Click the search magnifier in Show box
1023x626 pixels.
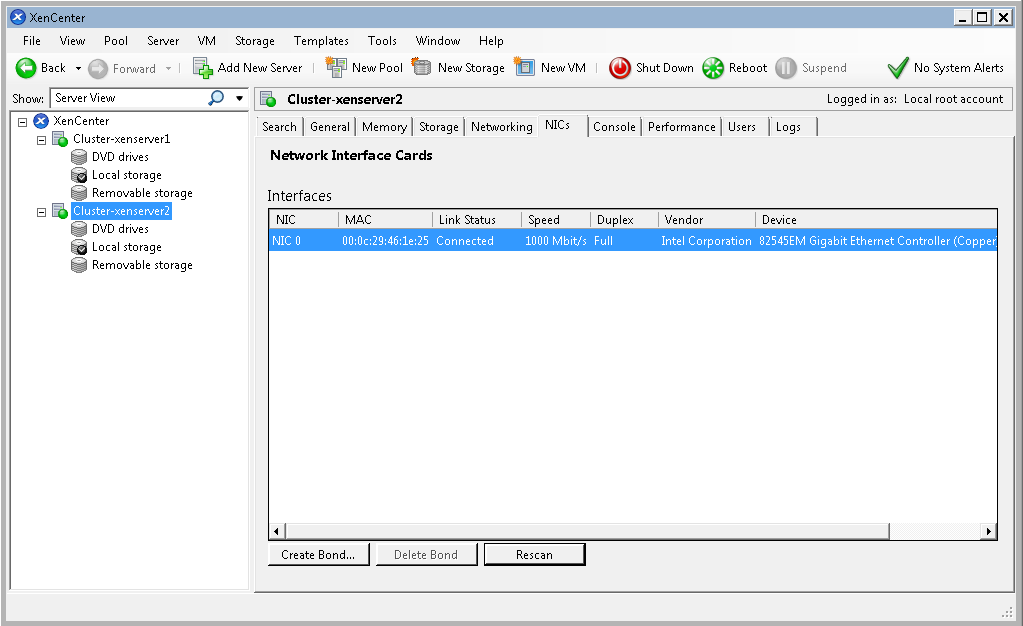click(216, 98)
